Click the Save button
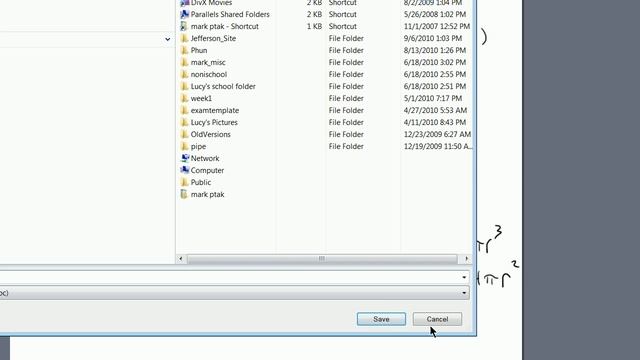Viewport: 640px width, 360px height. click(381, 319)
